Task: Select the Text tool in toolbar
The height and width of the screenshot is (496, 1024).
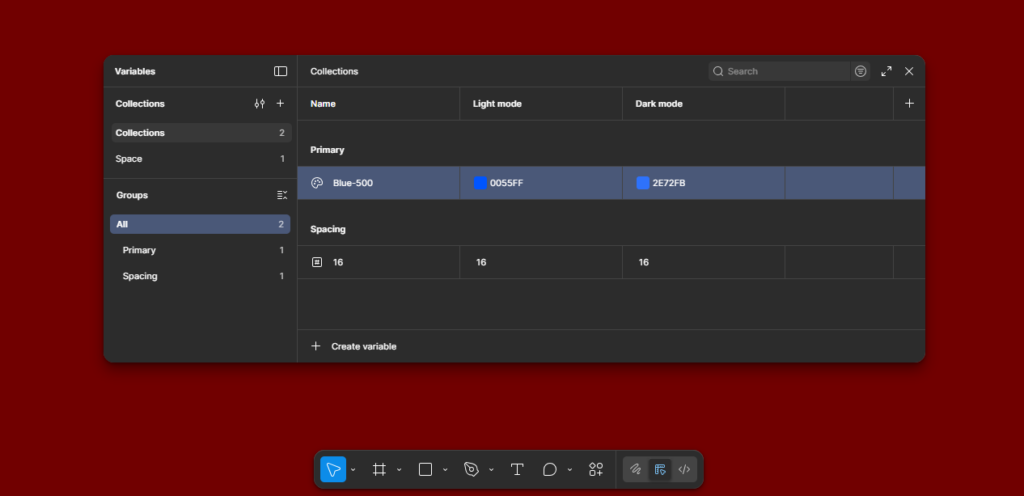Action: pos(517,469)
